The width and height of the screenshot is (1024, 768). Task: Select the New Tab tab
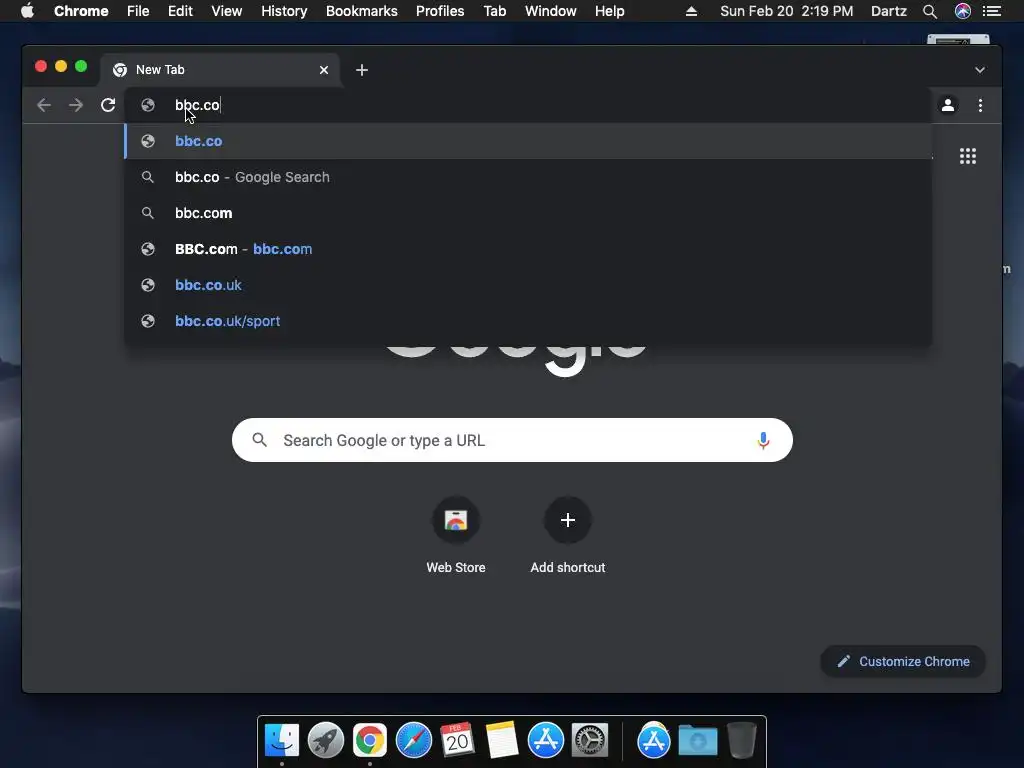(x=219, y=70)
